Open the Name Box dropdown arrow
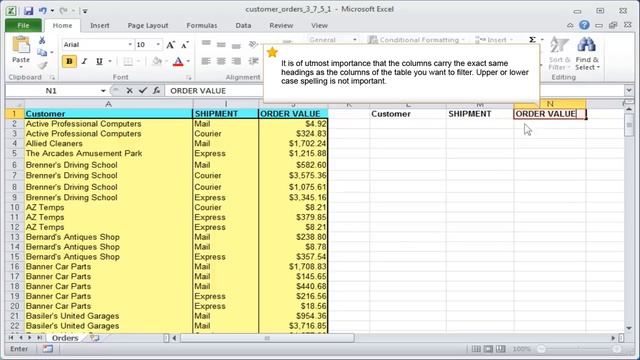This screenshot has height=360, width=640. pyautogui.click(x=103, y=91)
